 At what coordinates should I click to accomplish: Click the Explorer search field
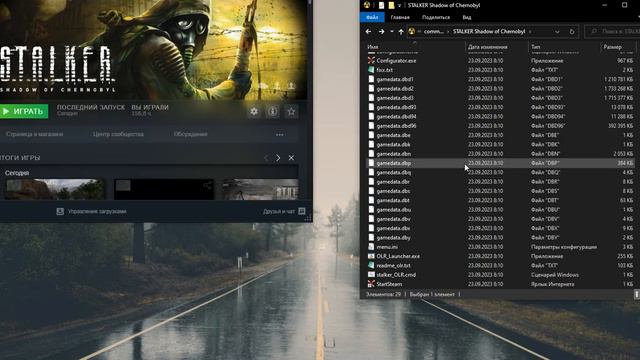click(x=612, y=31)
